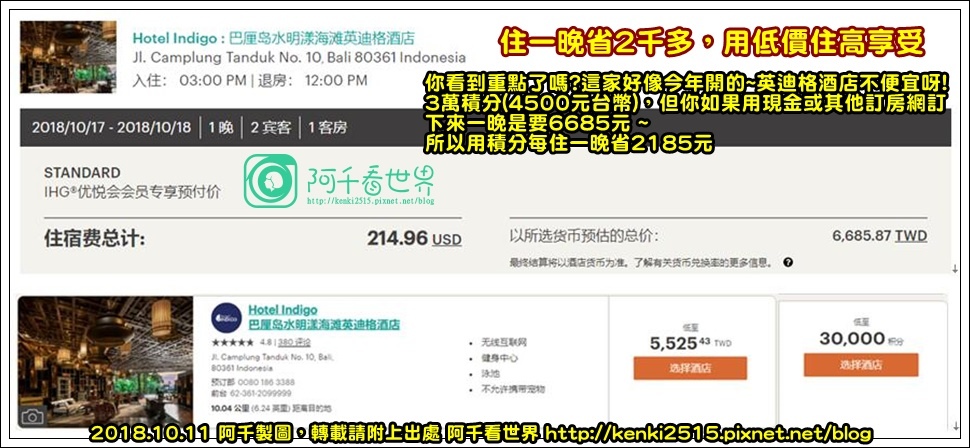Click the green 阿千看世界 watermark logo
The image size is (970, 448).
[270, 181]
